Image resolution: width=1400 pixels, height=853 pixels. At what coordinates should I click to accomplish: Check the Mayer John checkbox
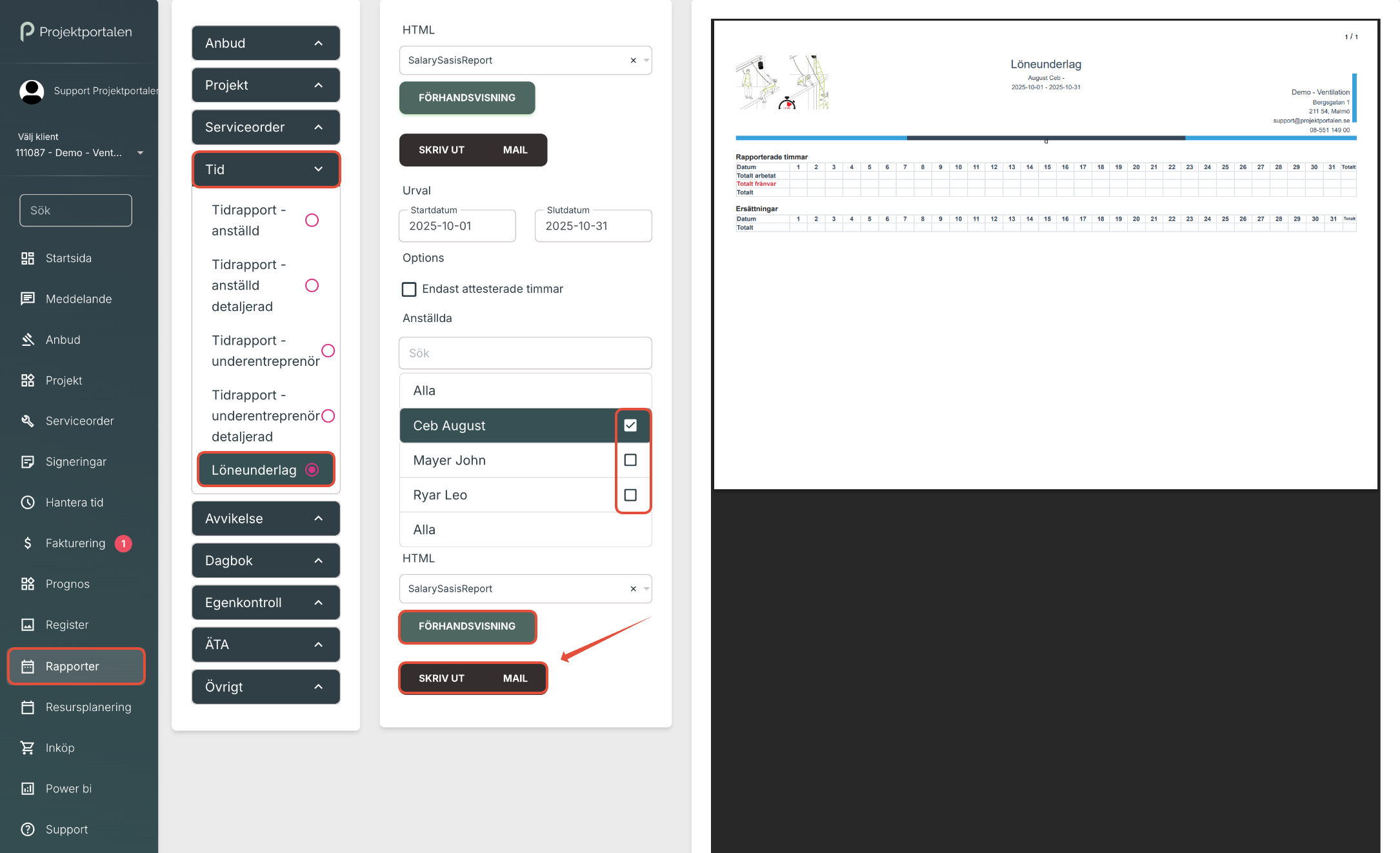pos(630,460)
